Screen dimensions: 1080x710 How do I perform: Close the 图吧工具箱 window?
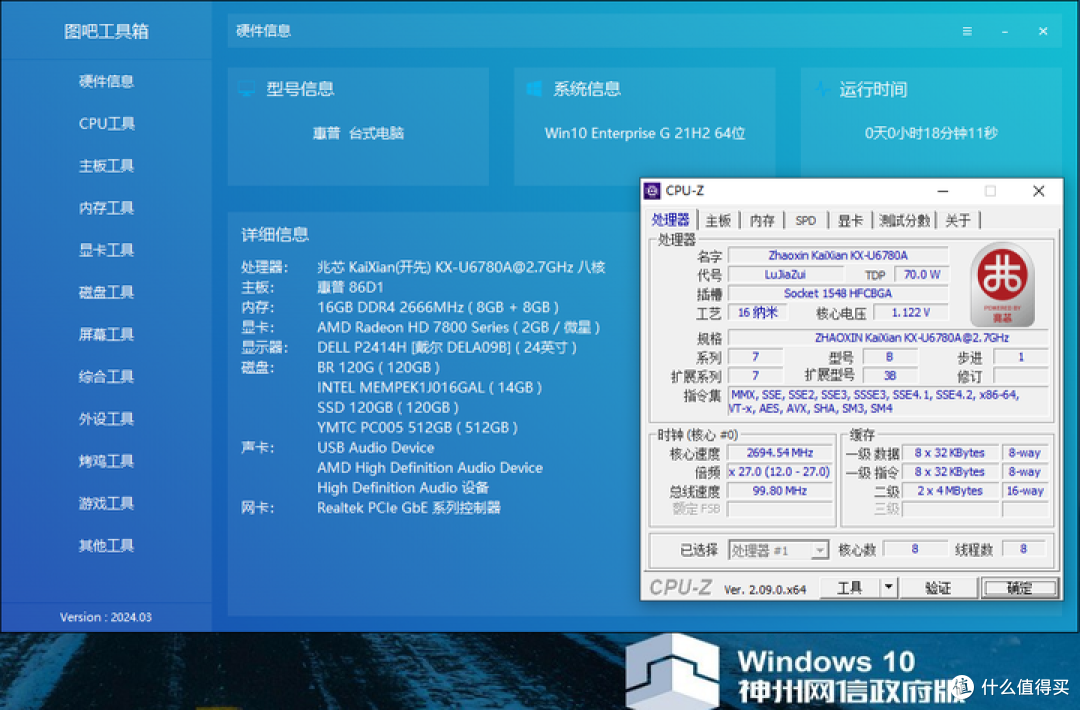pyautogui.click(x=1043, y=31)
